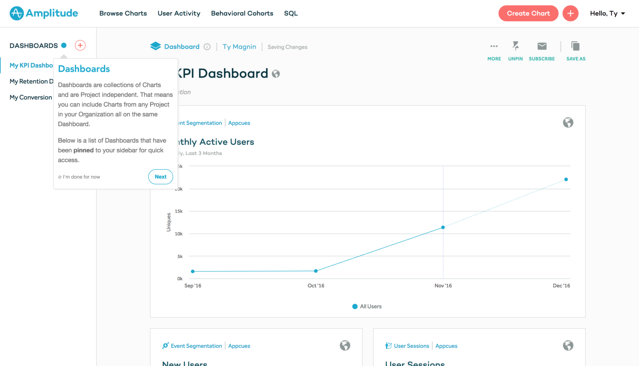
Task: Click Next in the Dashboards tooltip
Action: (x=161, y=177)
